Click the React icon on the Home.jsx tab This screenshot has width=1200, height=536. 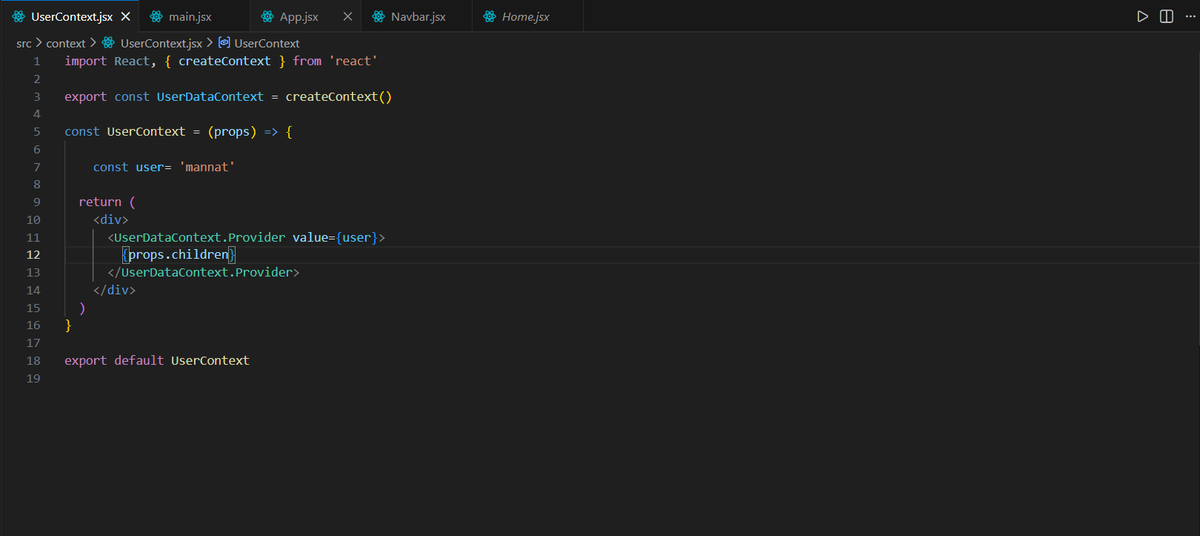tap(489, 17)
